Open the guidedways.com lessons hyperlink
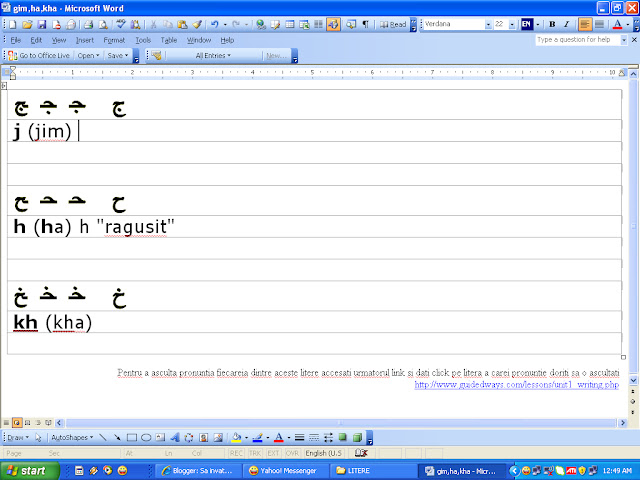The height and width of the screenshot is (480, 640). (516, 384)
